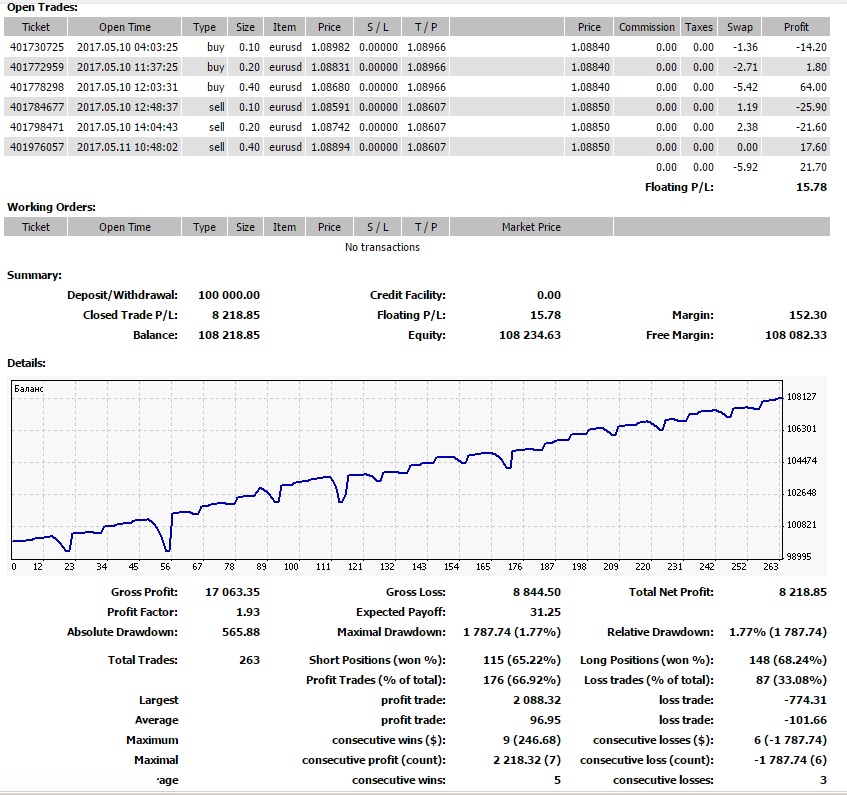
Task: Click the Profit Factor value 1.93
Action: click(x=247, y=612)
